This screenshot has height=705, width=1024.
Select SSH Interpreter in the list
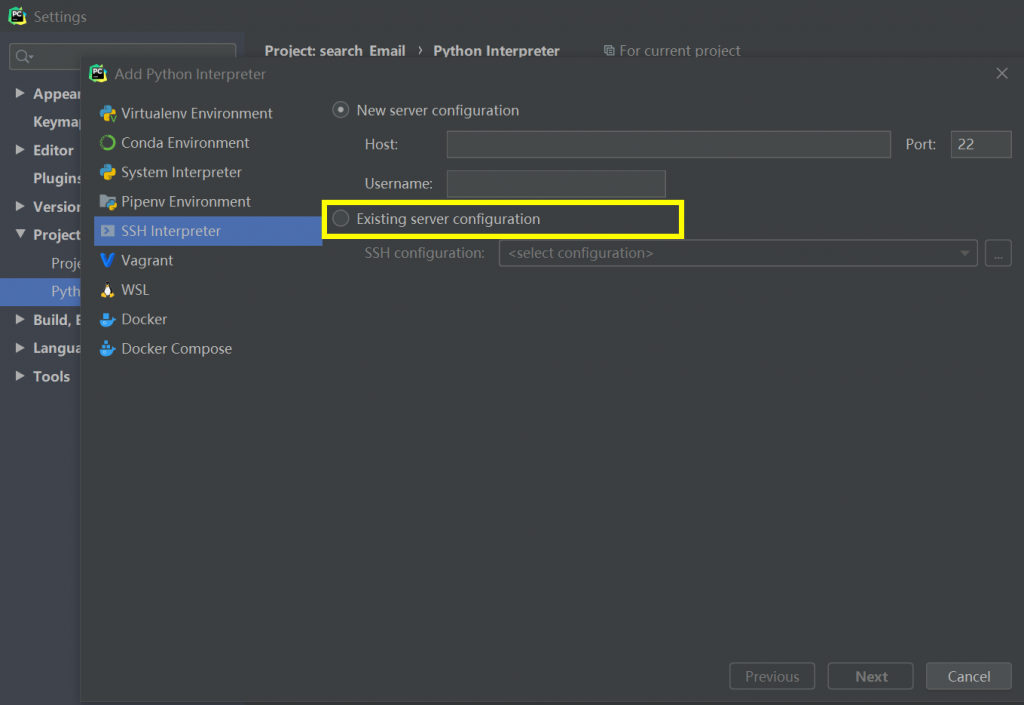coord(208,231)
